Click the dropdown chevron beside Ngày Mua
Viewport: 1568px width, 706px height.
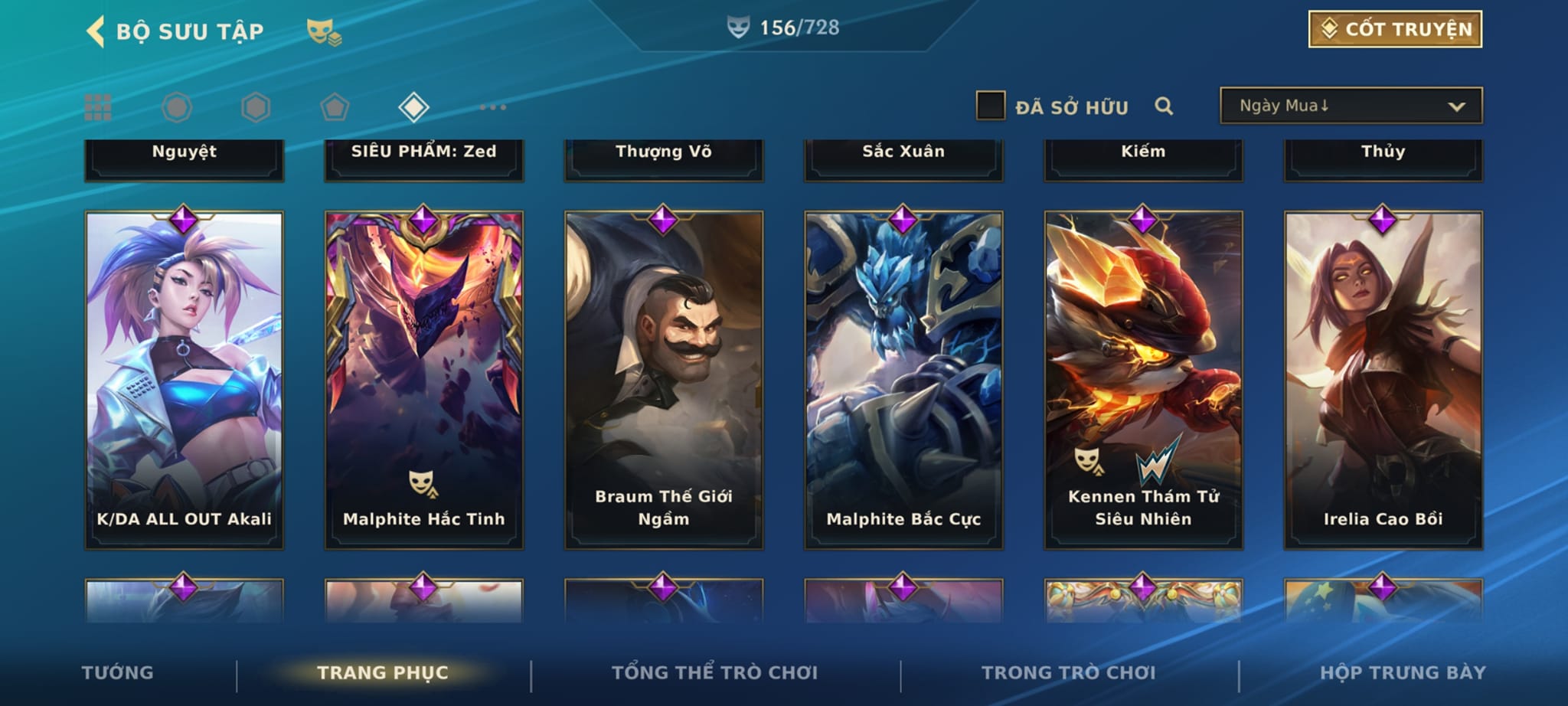[1456, 106]
